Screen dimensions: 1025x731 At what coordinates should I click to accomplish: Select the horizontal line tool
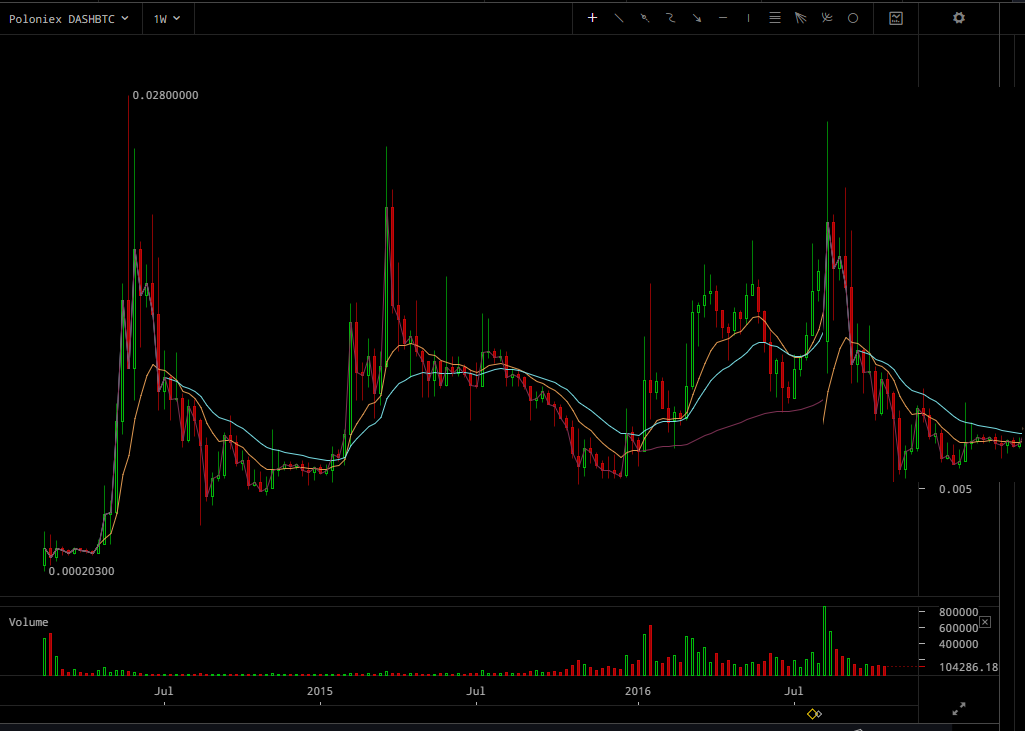point(723,18)
